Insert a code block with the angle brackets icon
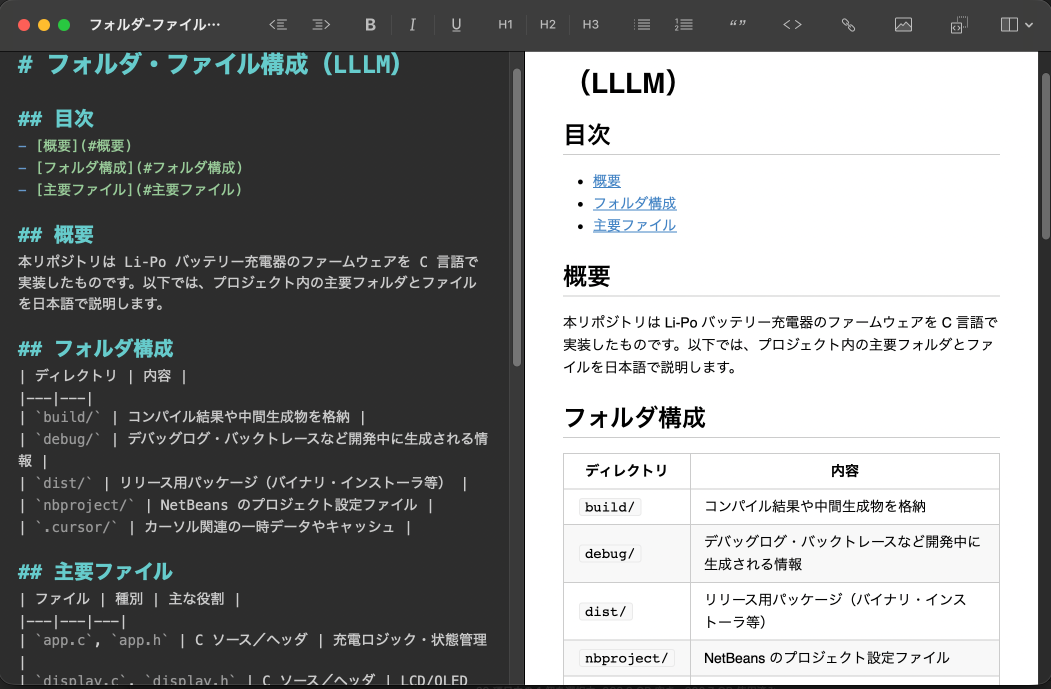Image resolution: width=1051 pixels, height=689 pixels. pyautogui.click(x=792, y=25)
